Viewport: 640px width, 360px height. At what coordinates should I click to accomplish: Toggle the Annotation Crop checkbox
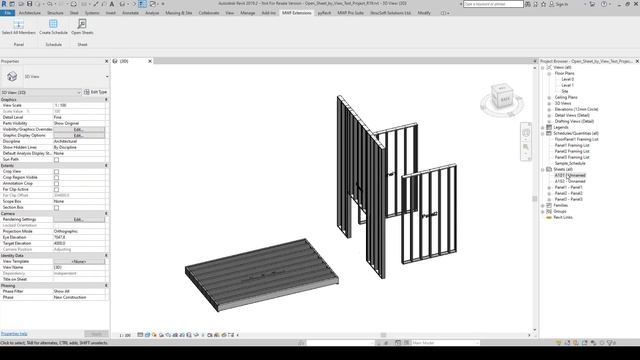click(56, 184)
